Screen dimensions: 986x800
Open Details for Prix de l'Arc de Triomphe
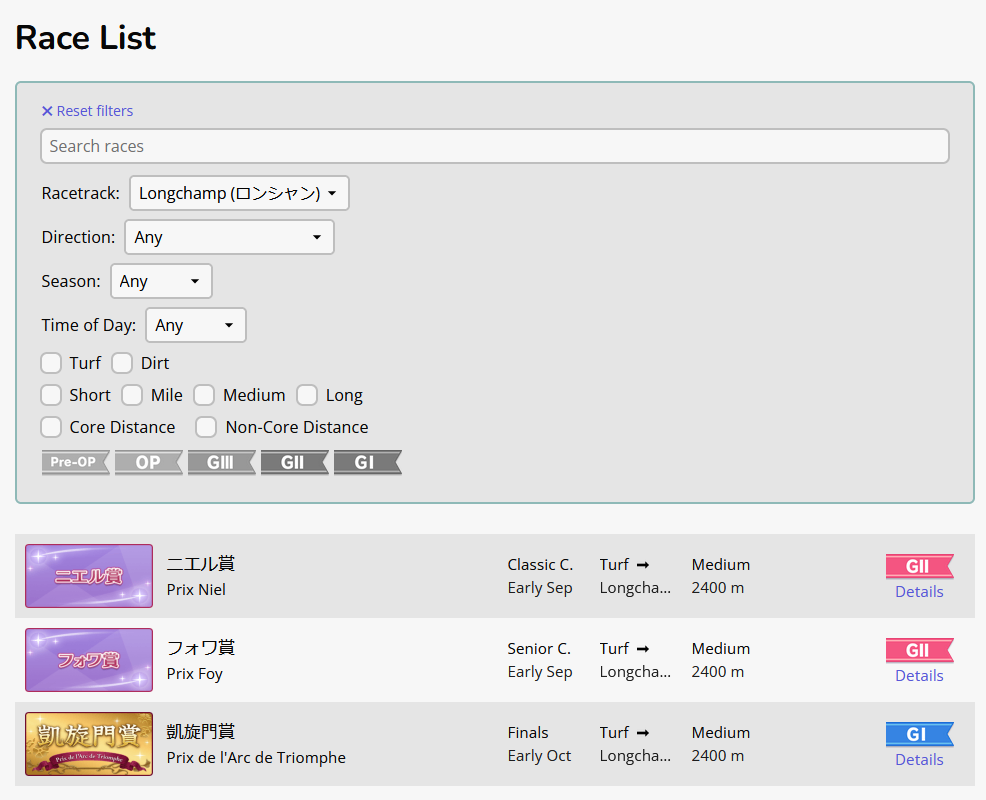tap(919, 760)
